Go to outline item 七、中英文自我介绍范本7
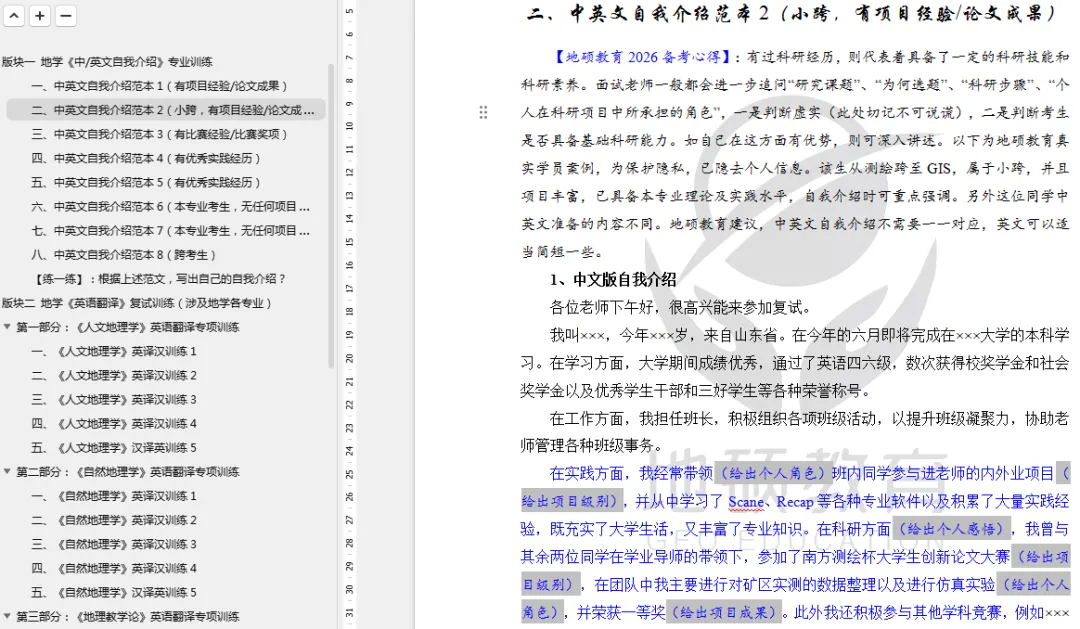The image size is (1080, 629). click(x=170, y=230)
